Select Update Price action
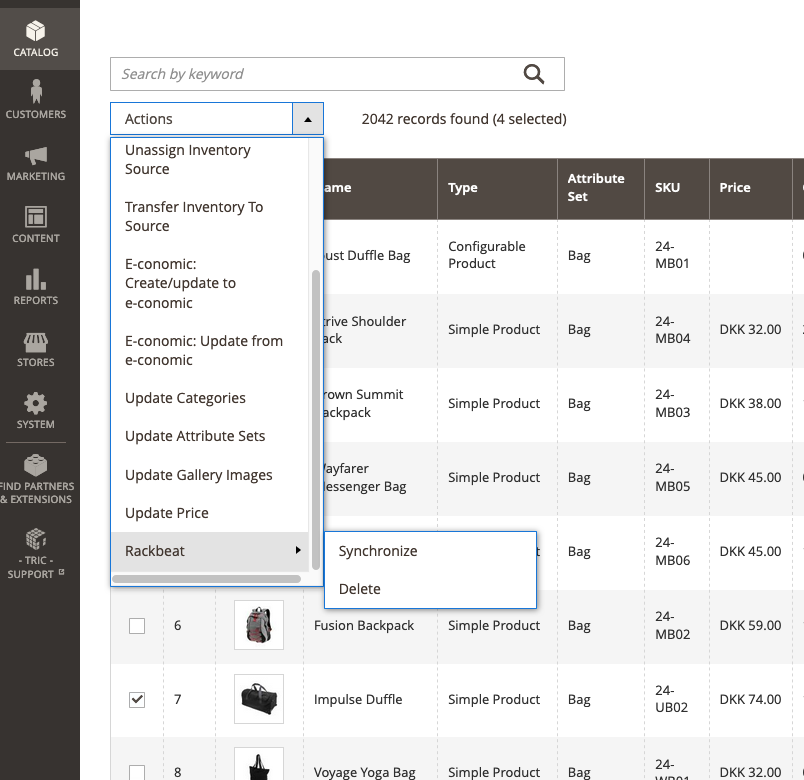 (167, 513)
